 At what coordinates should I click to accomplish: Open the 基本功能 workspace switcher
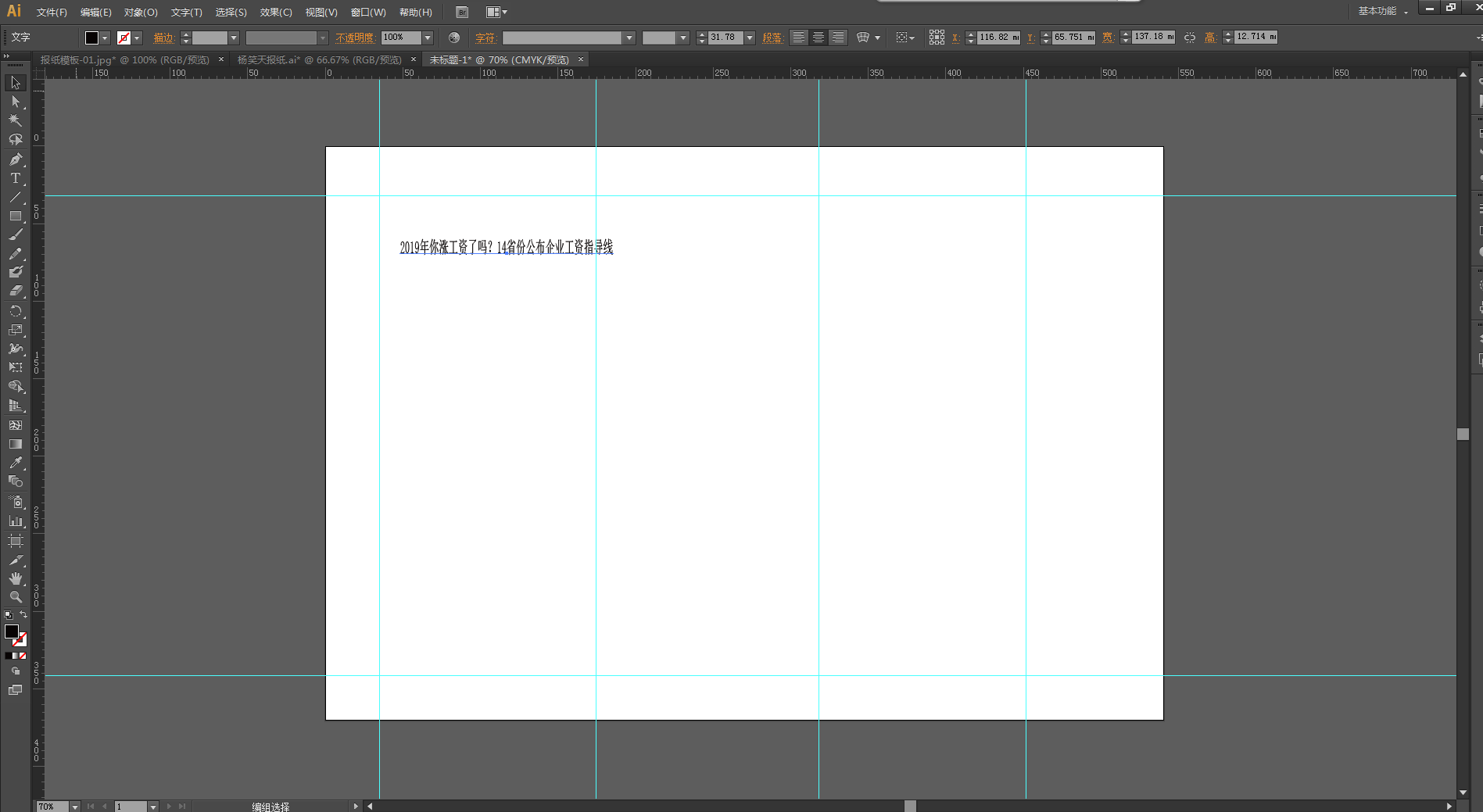click(1383, 11)
